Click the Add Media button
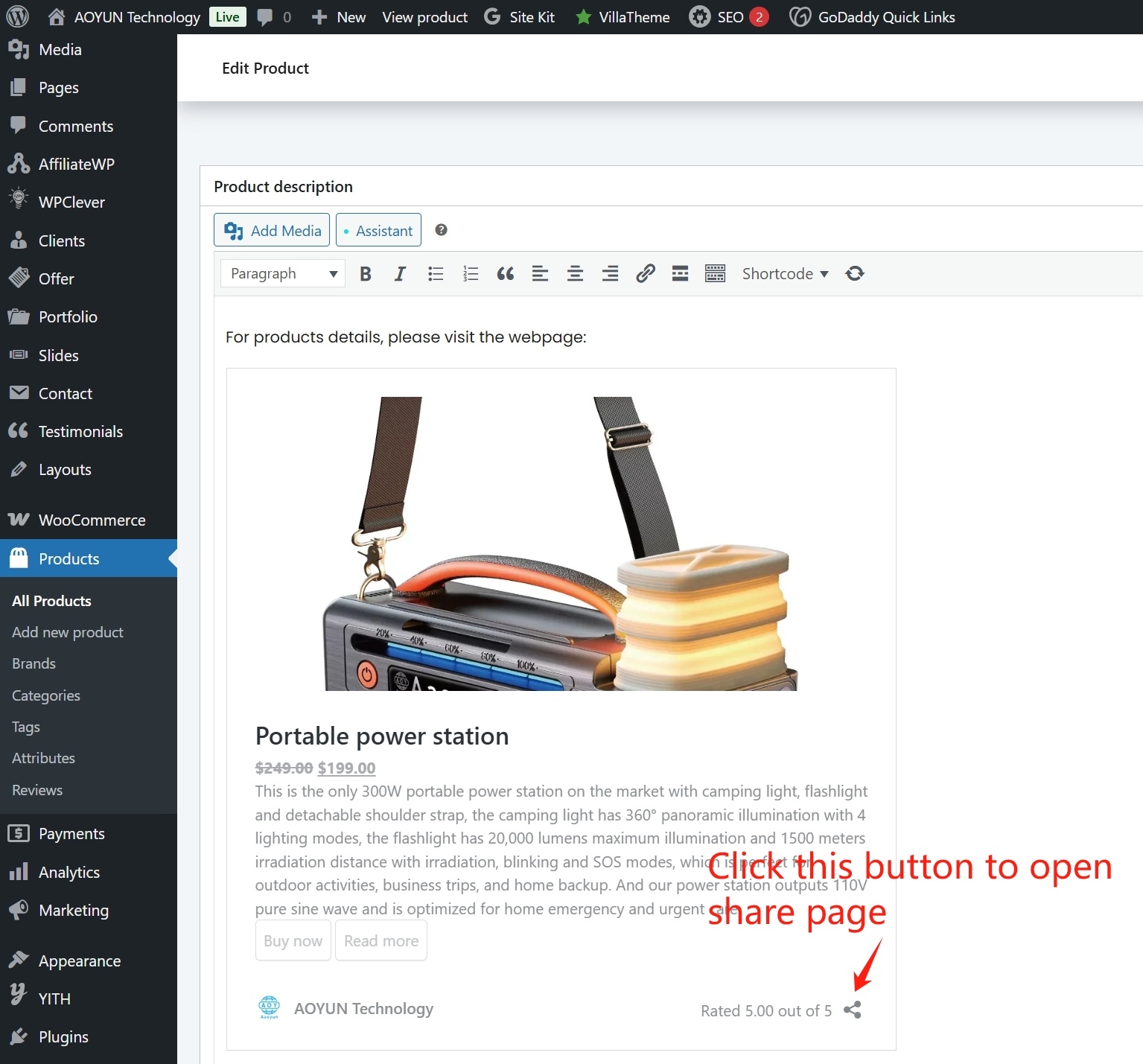 [272, 231]
